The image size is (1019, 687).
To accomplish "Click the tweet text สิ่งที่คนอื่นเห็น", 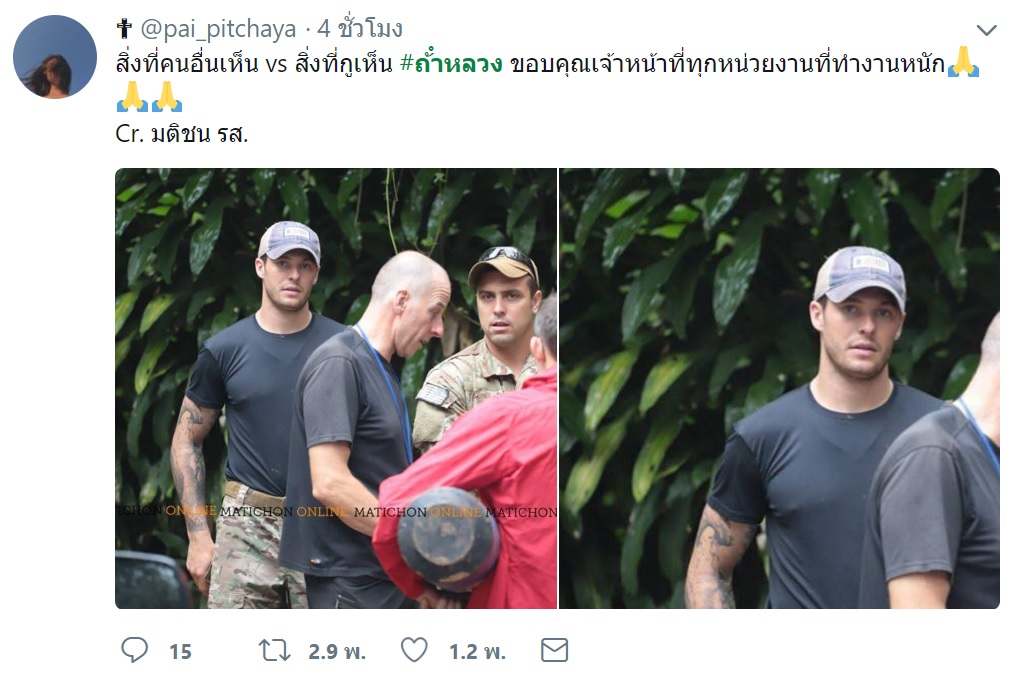I will 187,64.
